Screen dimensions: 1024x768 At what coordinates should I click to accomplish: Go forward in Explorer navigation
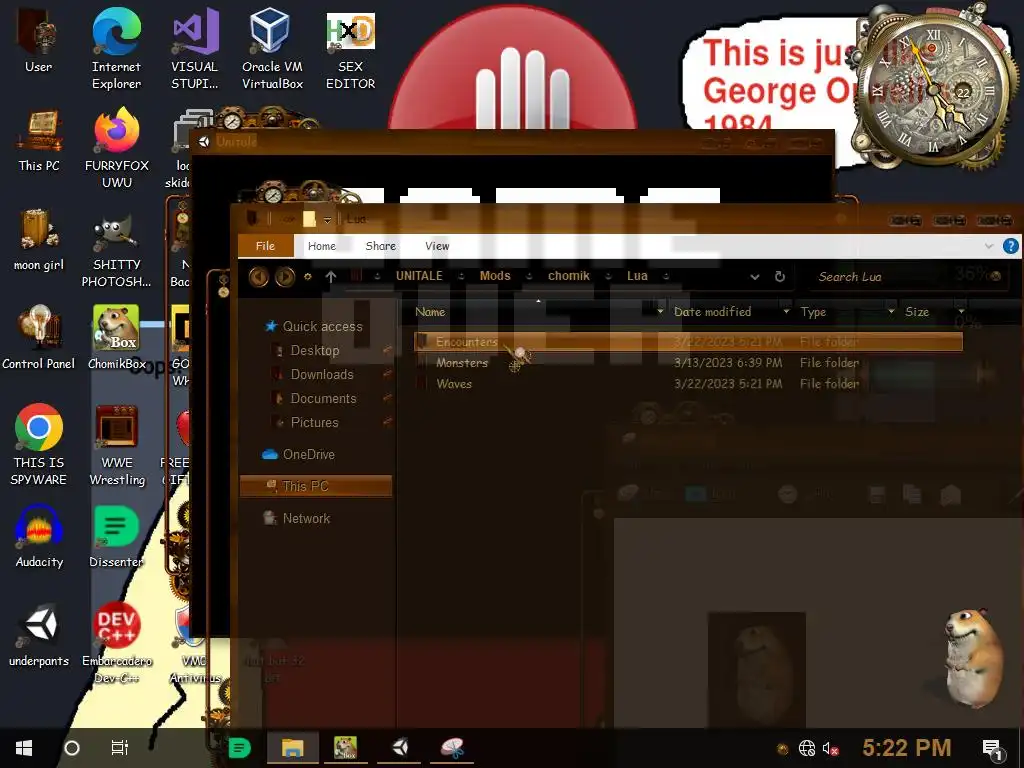click(285, 277)
